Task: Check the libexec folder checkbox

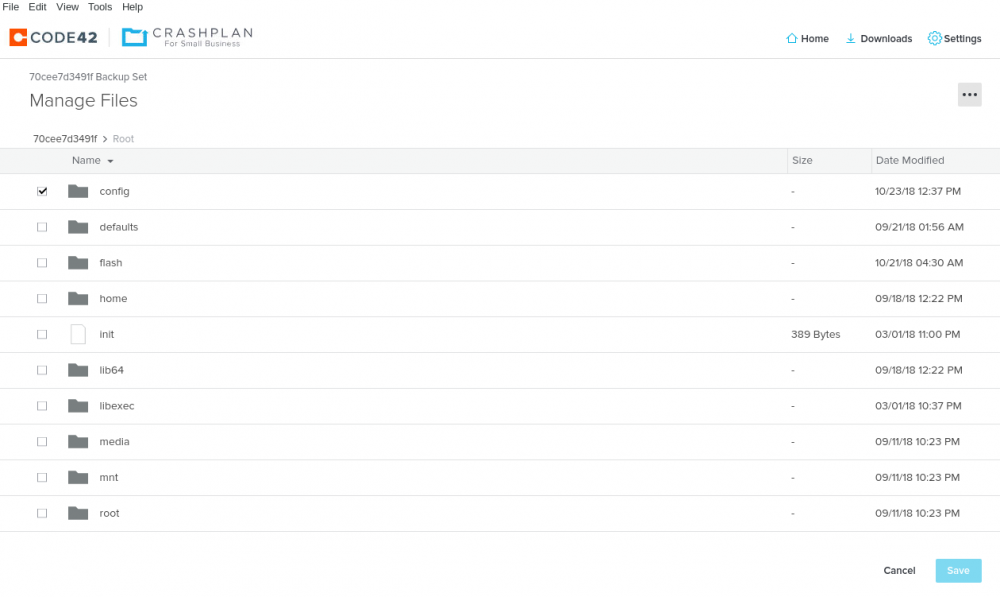Action: [x=42, y=406]
